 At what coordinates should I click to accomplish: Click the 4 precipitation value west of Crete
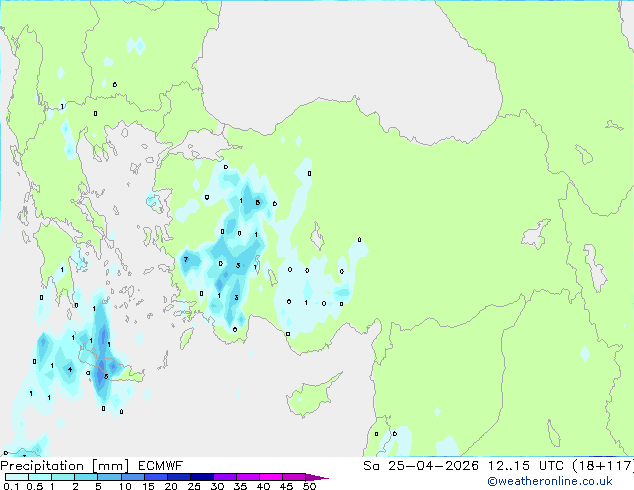(69, 370)
